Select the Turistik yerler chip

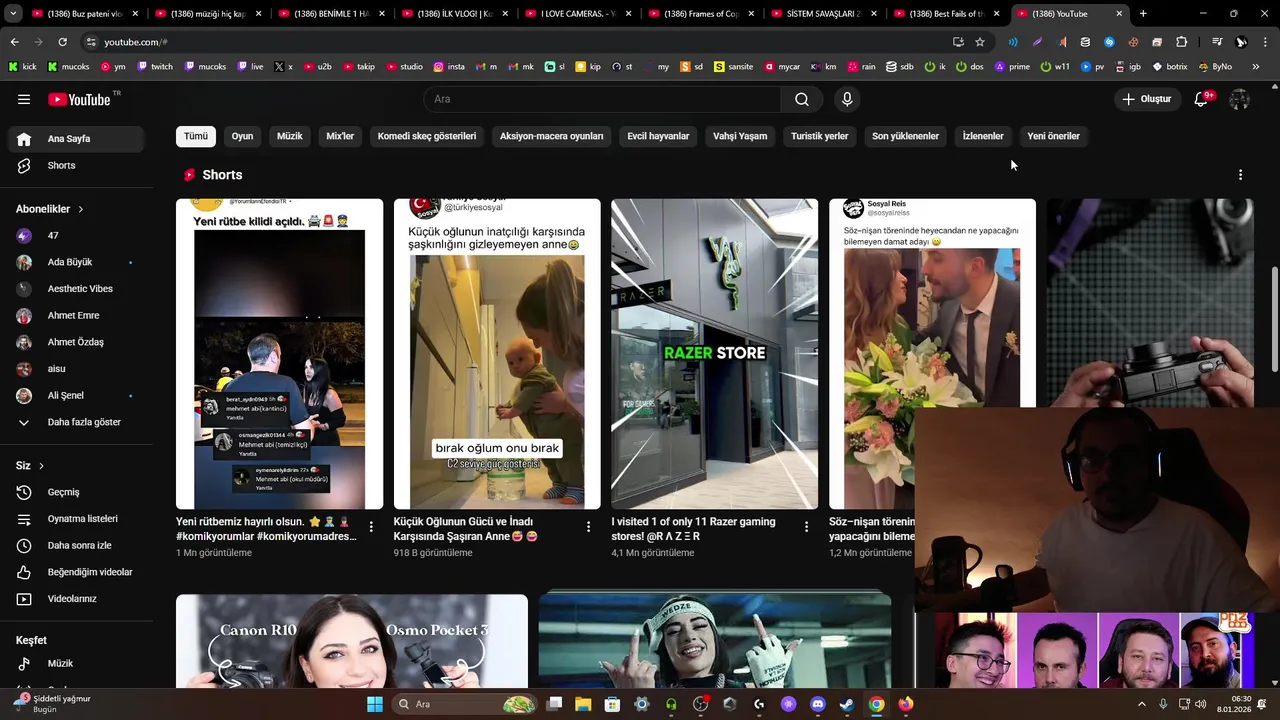tap(819, 136)
